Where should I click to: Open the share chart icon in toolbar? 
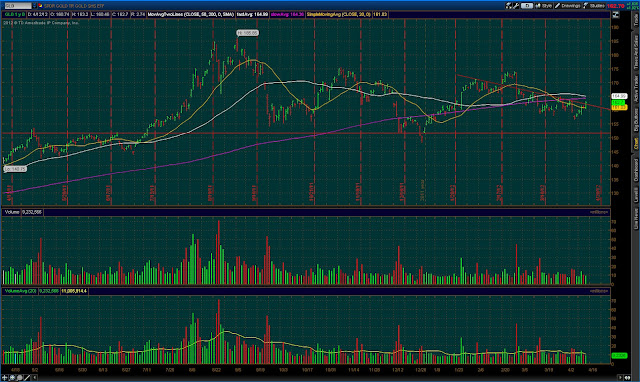pyautogui.click(x=509, y=6)
